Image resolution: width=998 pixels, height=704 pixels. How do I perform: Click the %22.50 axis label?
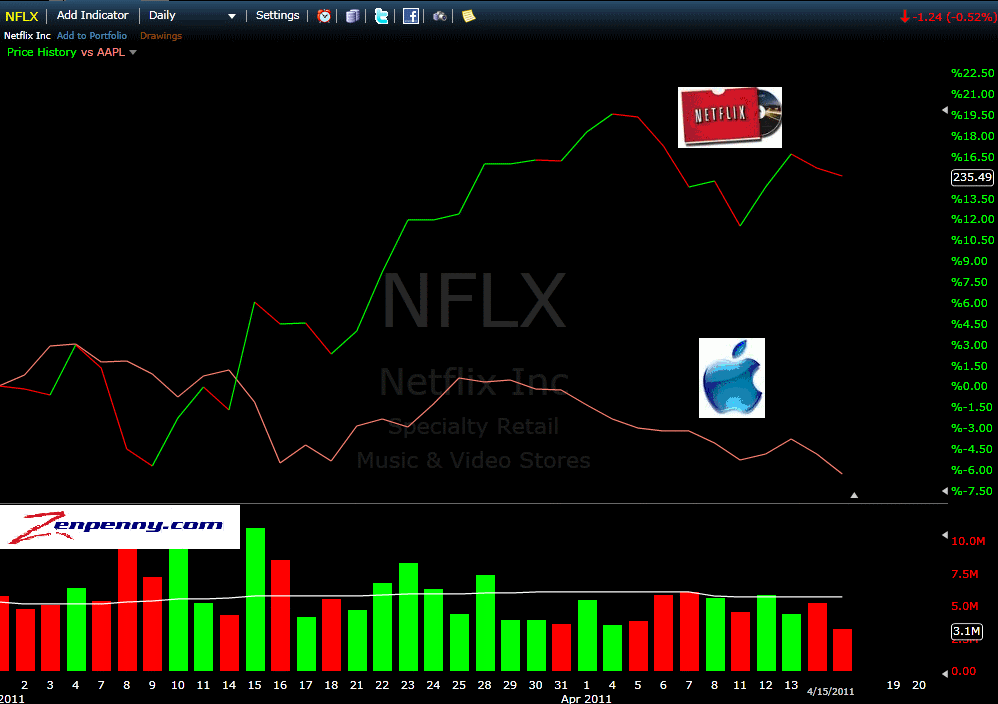[973, 73]
